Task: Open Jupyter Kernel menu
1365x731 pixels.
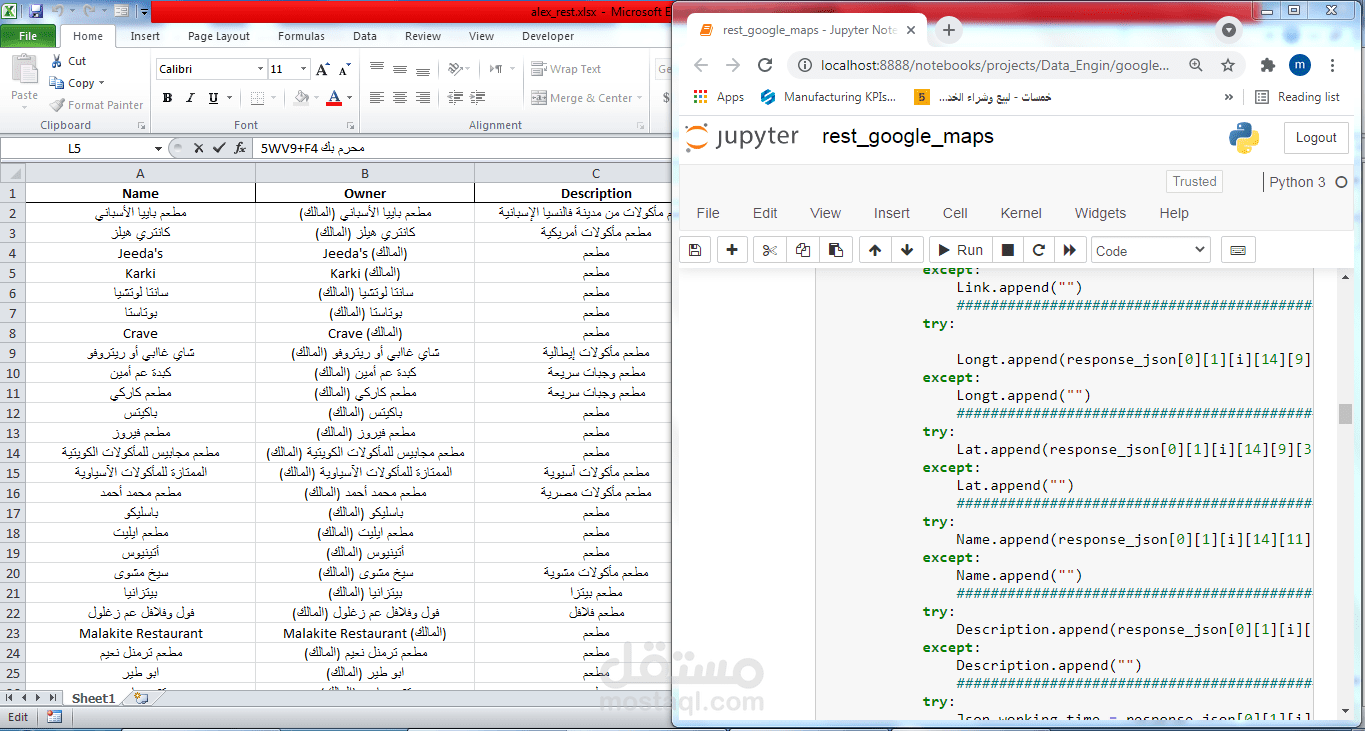Action: click(x=1021, y=213)
